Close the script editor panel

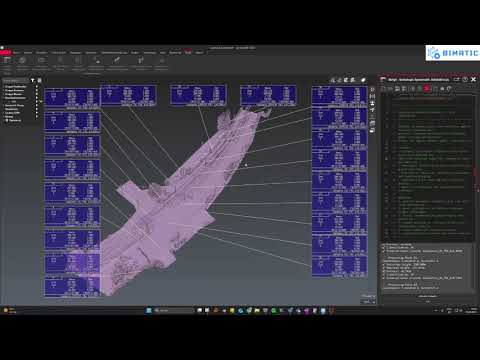tap(473, 79)
